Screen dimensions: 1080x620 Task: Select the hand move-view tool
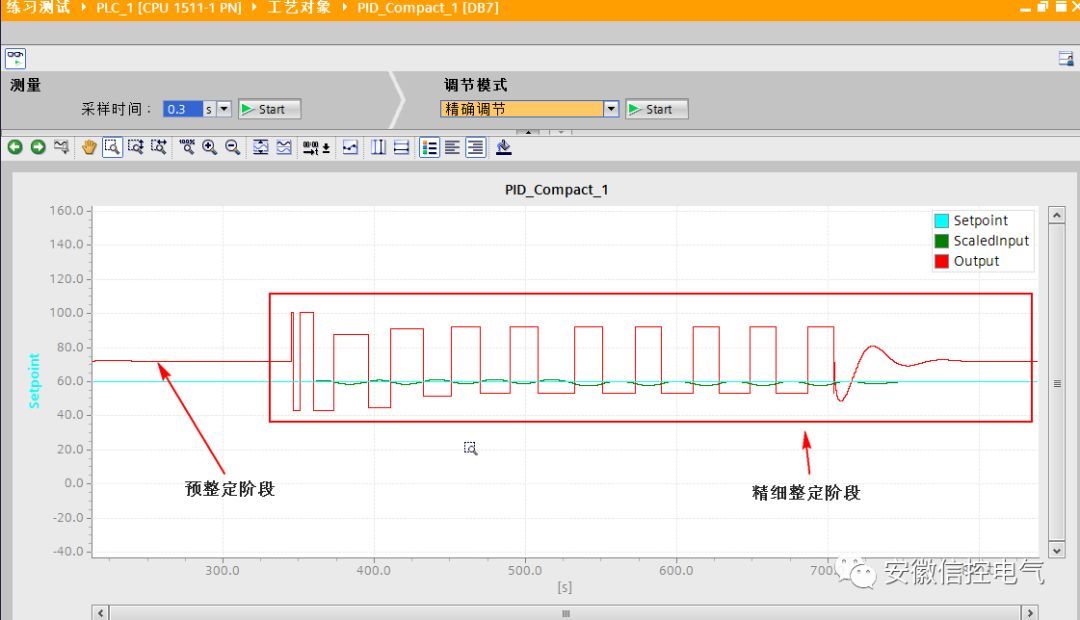89,147
